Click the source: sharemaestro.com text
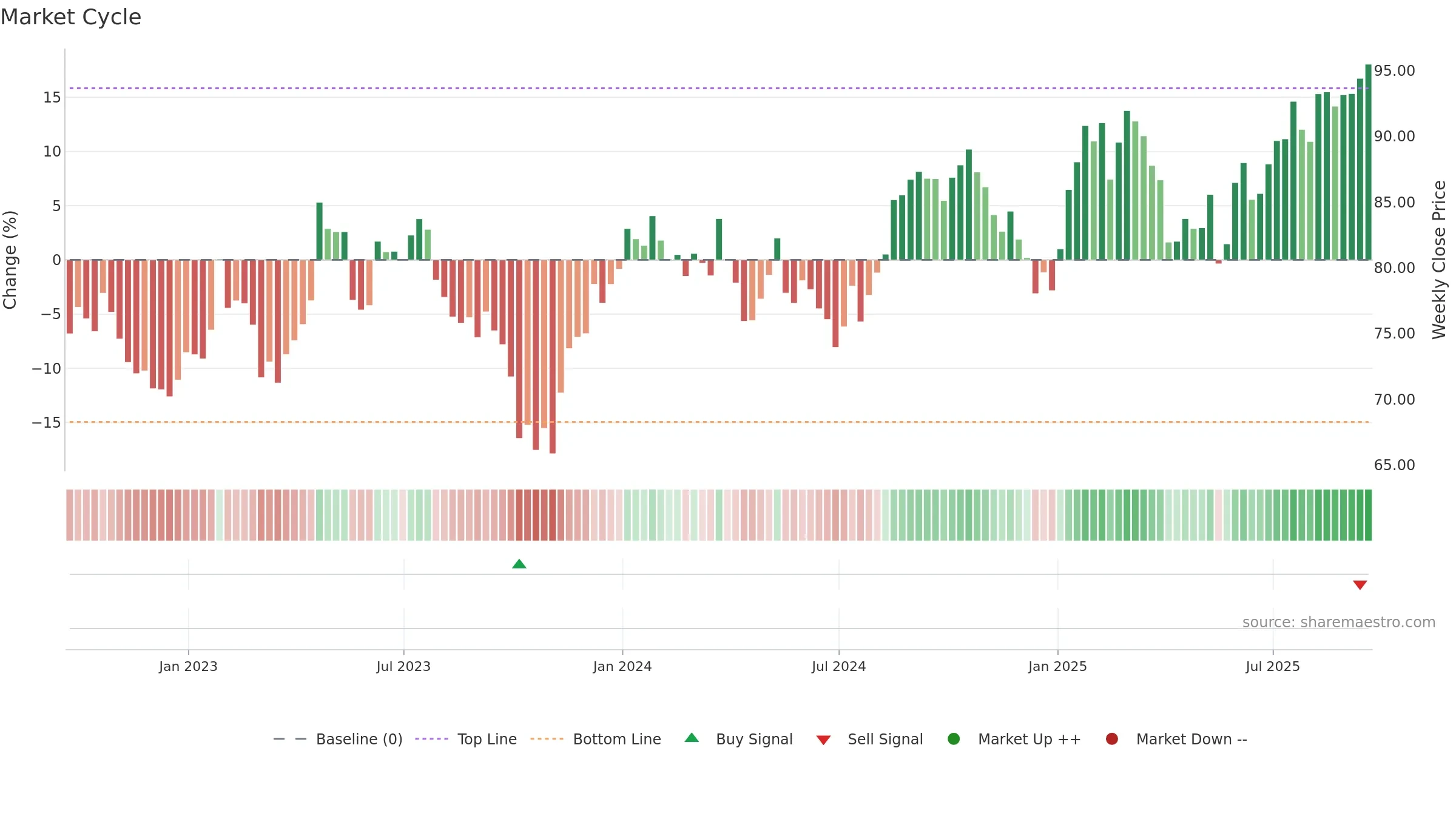 coord(1339,622)
